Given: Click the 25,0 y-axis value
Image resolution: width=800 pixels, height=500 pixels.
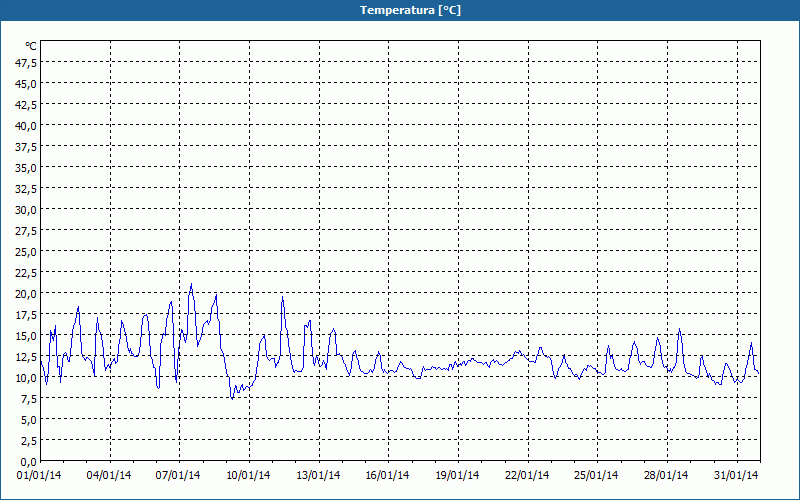Looking at the screenshot, I should click(x=27, y=252).
